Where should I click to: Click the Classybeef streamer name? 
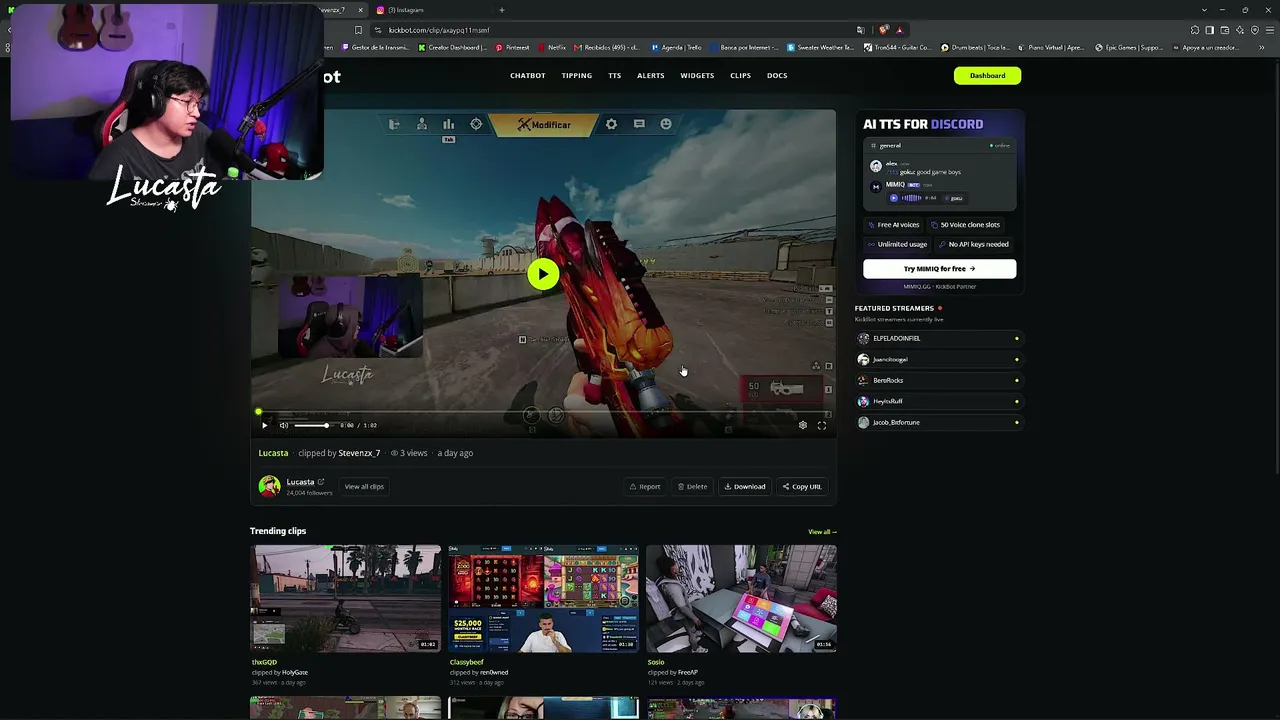click(467, 662)
